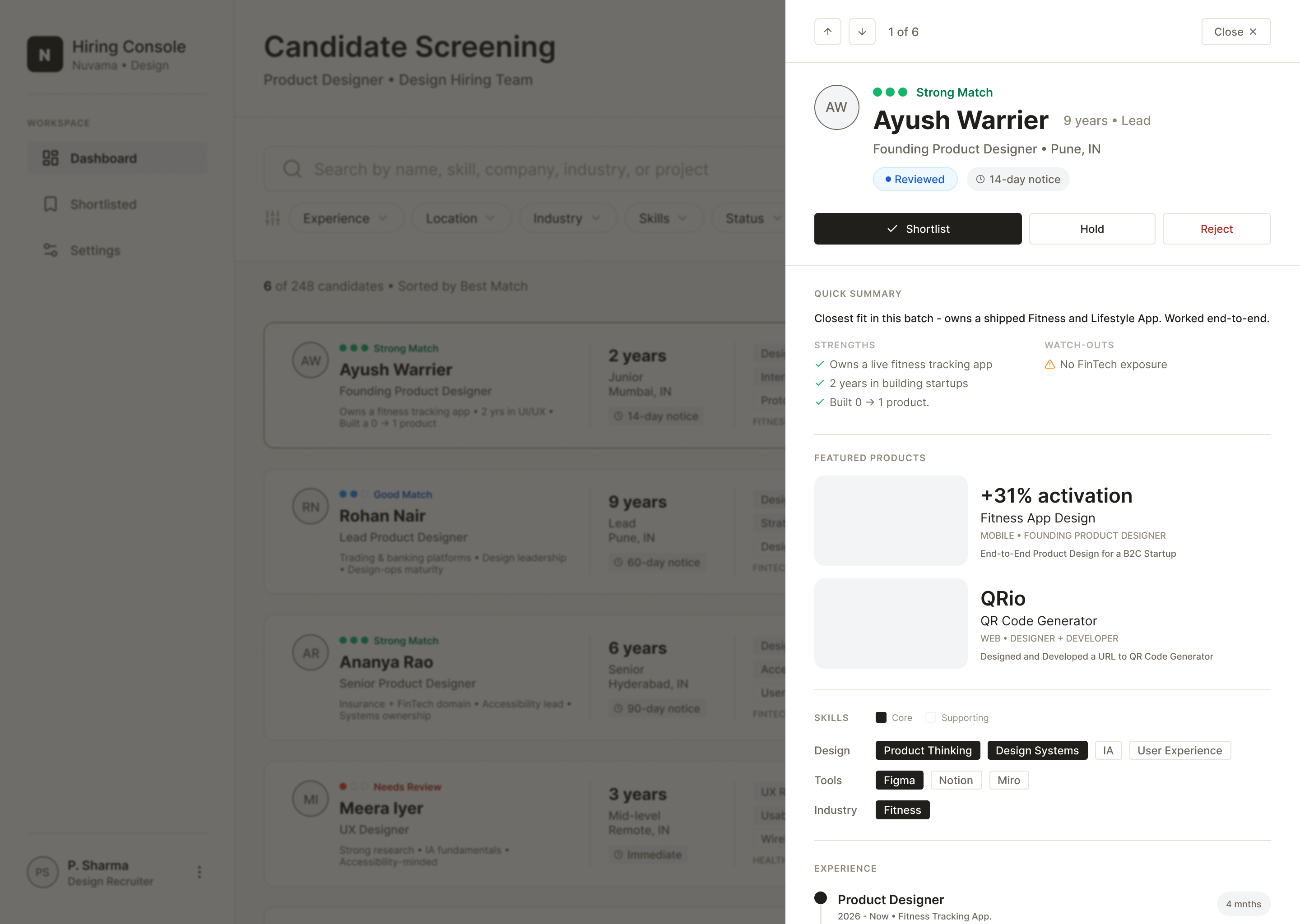The width and height of the screenshot is (1300, 924).
Task: Open the +31% activation product title
Action: (x=1056, y=495)
